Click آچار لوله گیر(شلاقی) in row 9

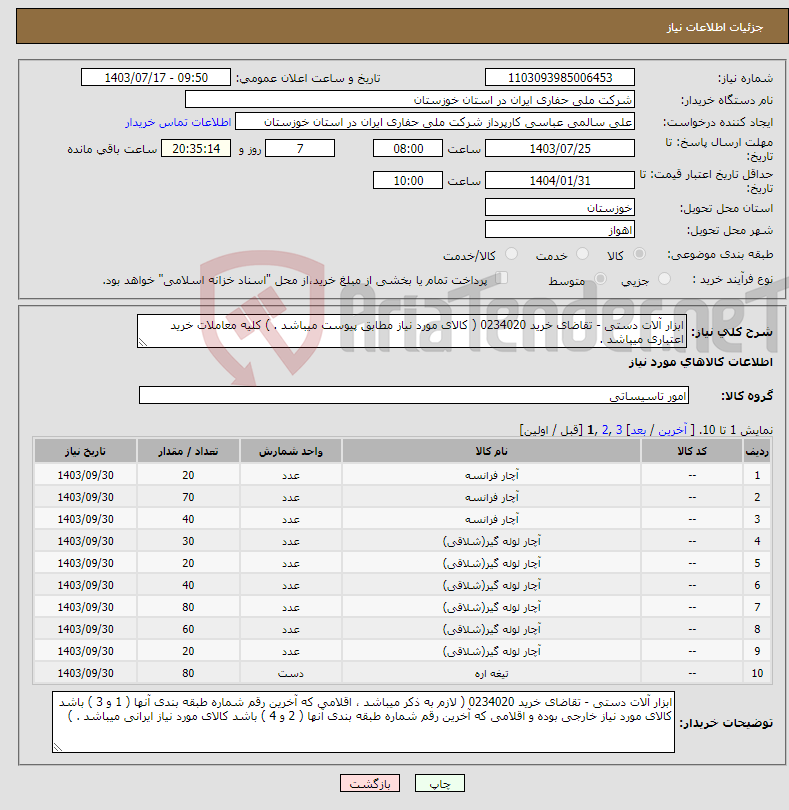click(491, 651)
